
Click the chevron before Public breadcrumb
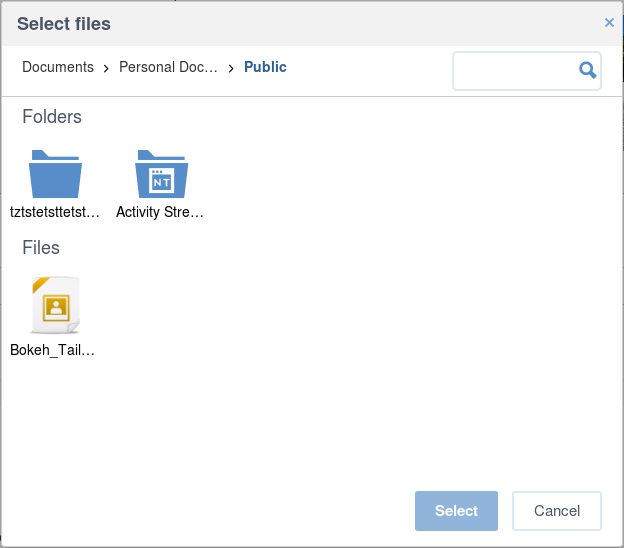pyautogui.click(x=231, y=69)
